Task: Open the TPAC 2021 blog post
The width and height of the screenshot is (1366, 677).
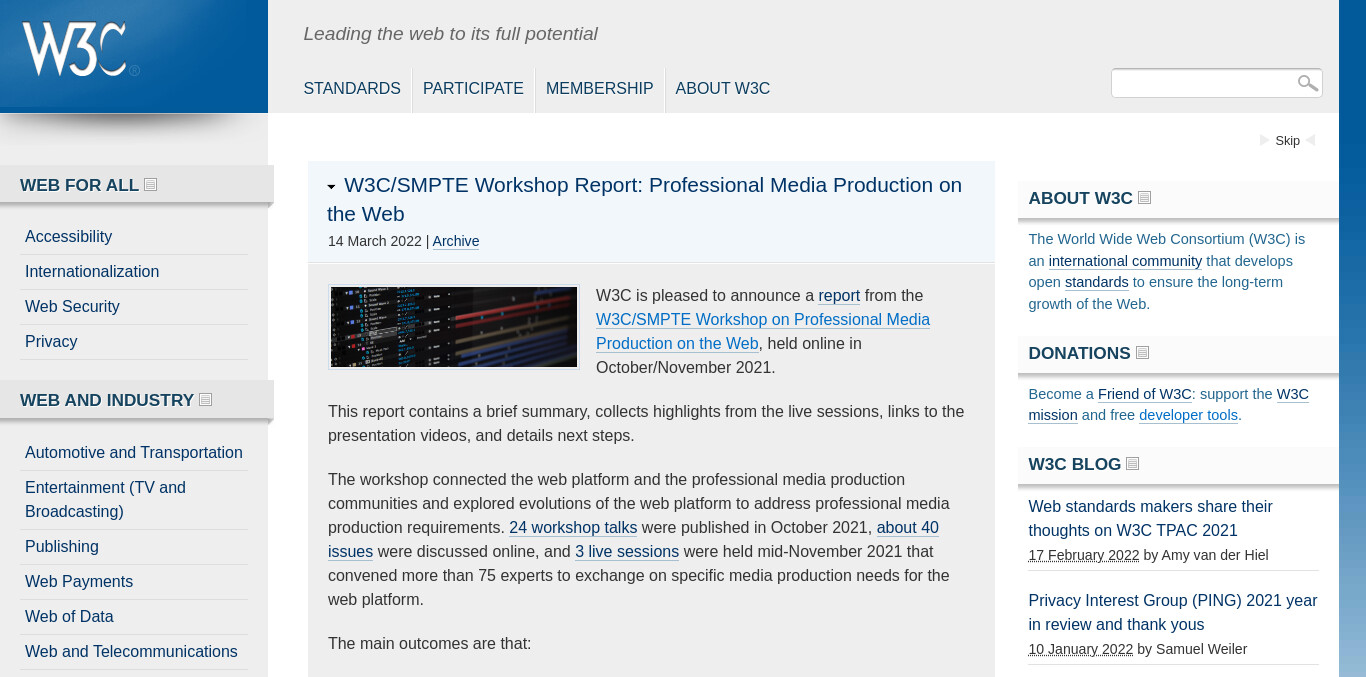Action: (1150, 518)
